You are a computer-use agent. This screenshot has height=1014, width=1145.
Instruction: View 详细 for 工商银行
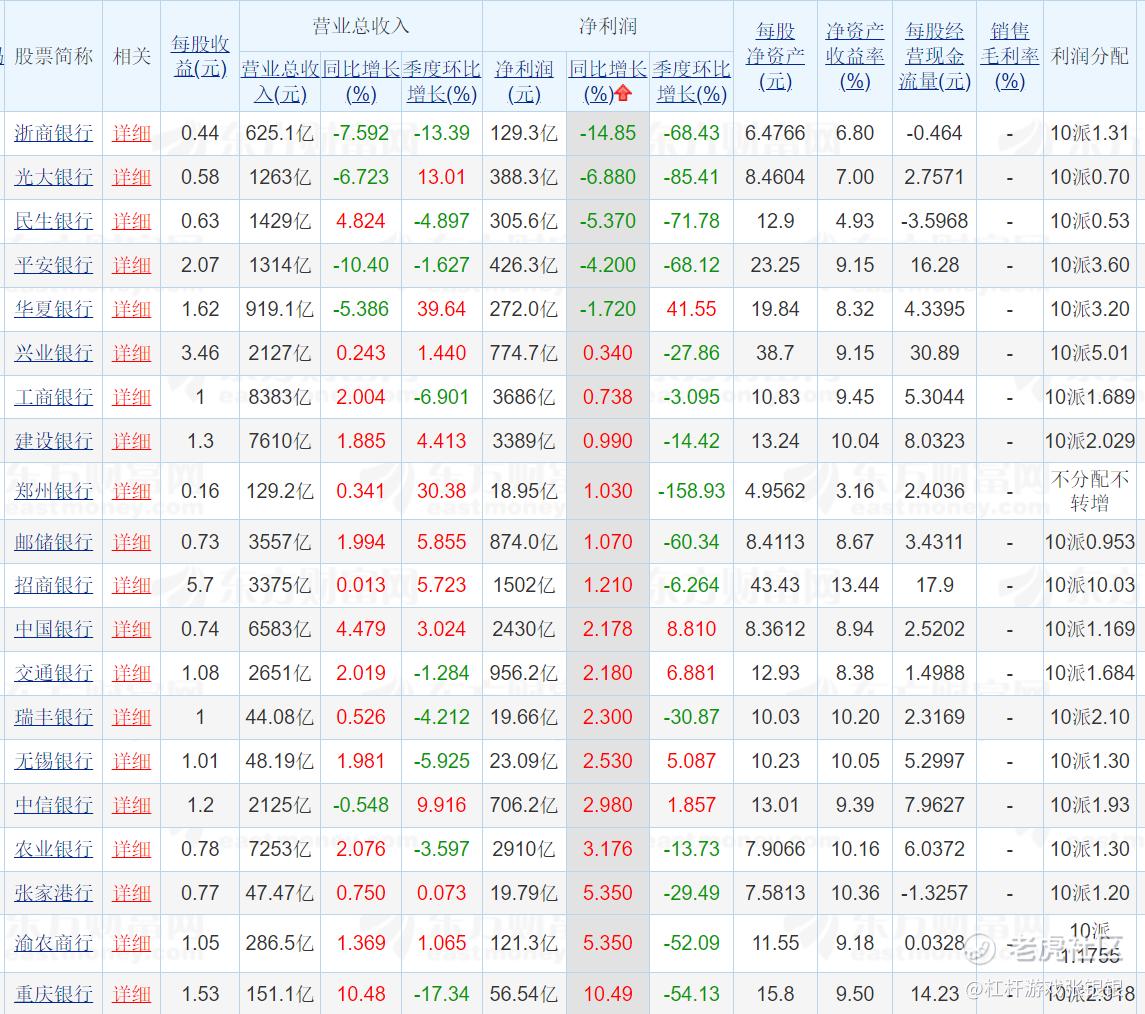coord(131,397)
